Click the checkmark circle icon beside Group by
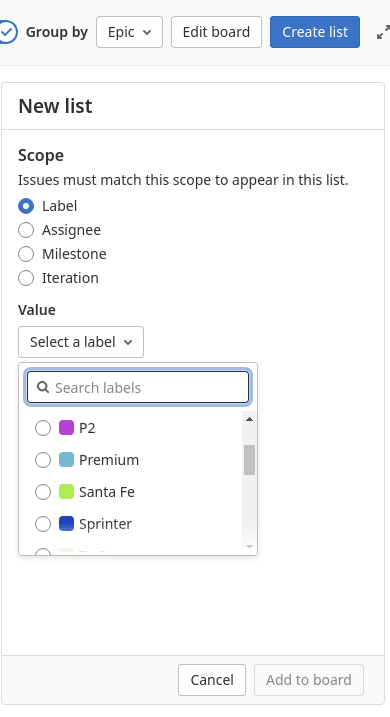The width and height of the screenshot is (390, 717). click(x=8, y=32)
